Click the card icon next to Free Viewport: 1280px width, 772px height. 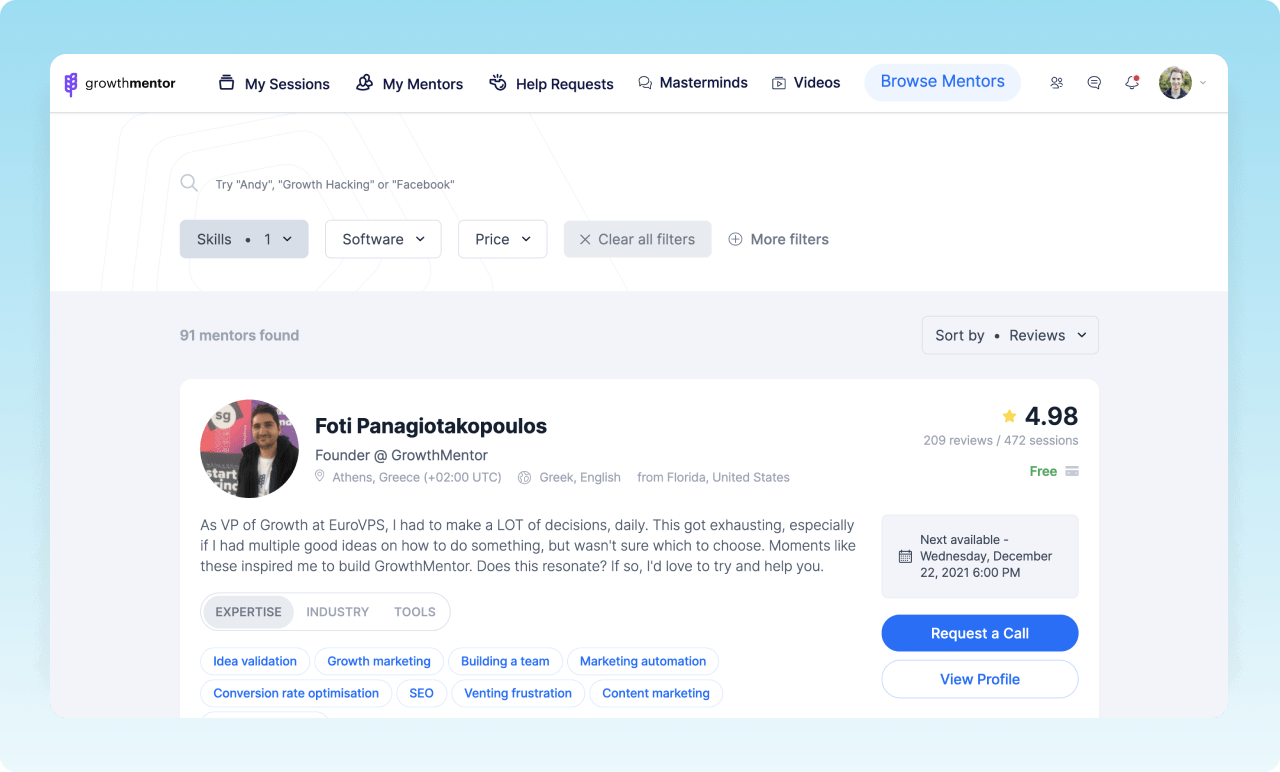point(1072,471)
